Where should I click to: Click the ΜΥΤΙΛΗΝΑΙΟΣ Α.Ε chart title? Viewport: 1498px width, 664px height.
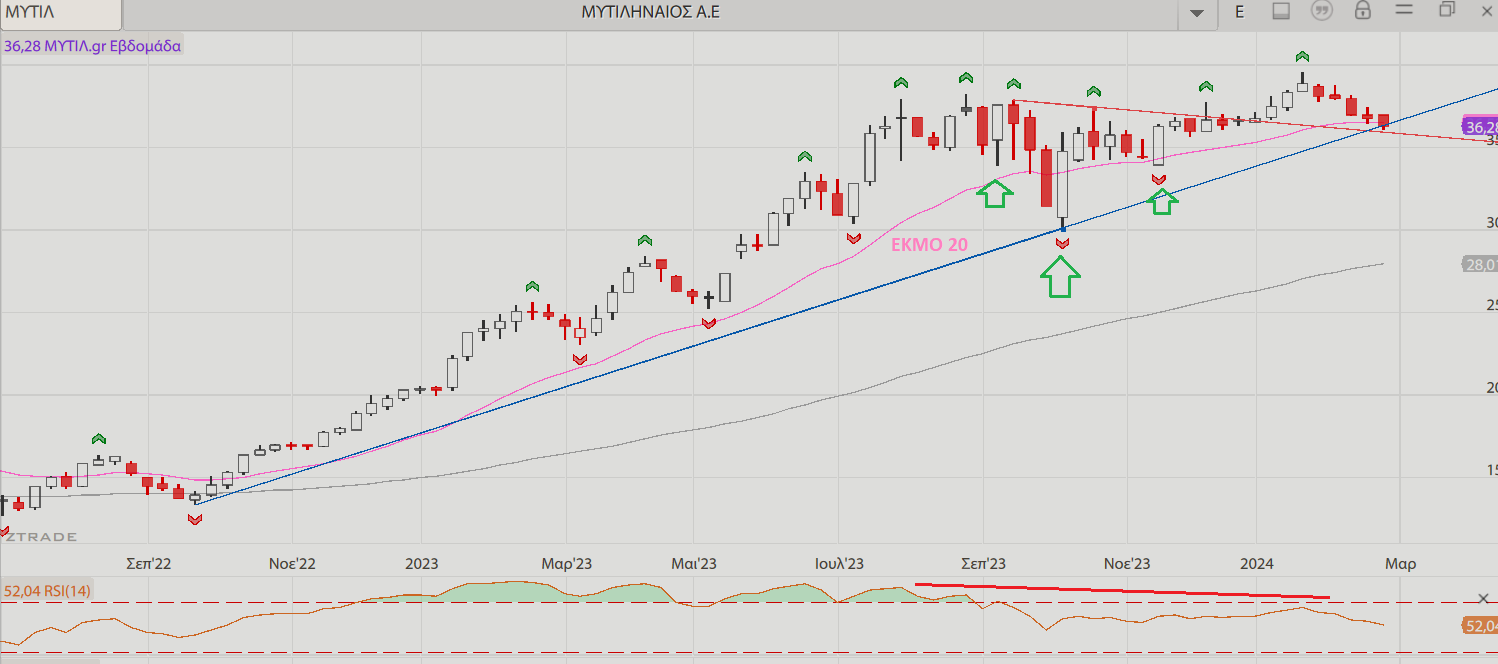click(x=651, y=12)
